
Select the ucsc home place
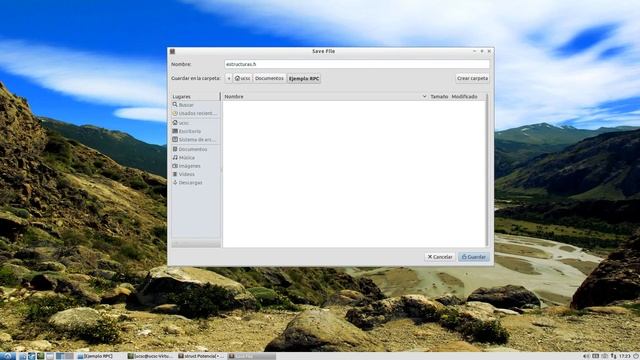(x=196, y=123)
